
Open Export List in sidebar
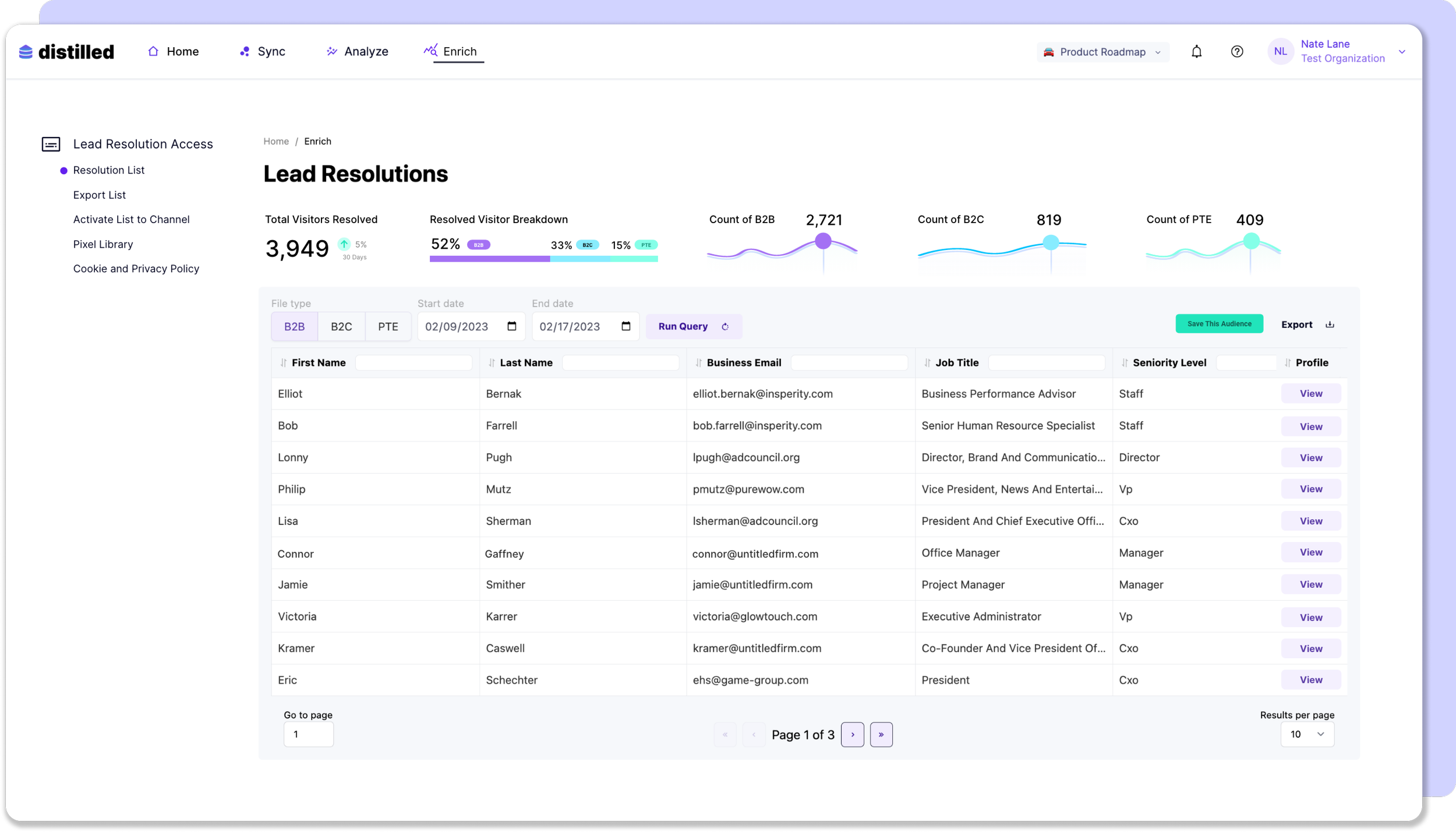pyautogui.click(x=100, y=195)
